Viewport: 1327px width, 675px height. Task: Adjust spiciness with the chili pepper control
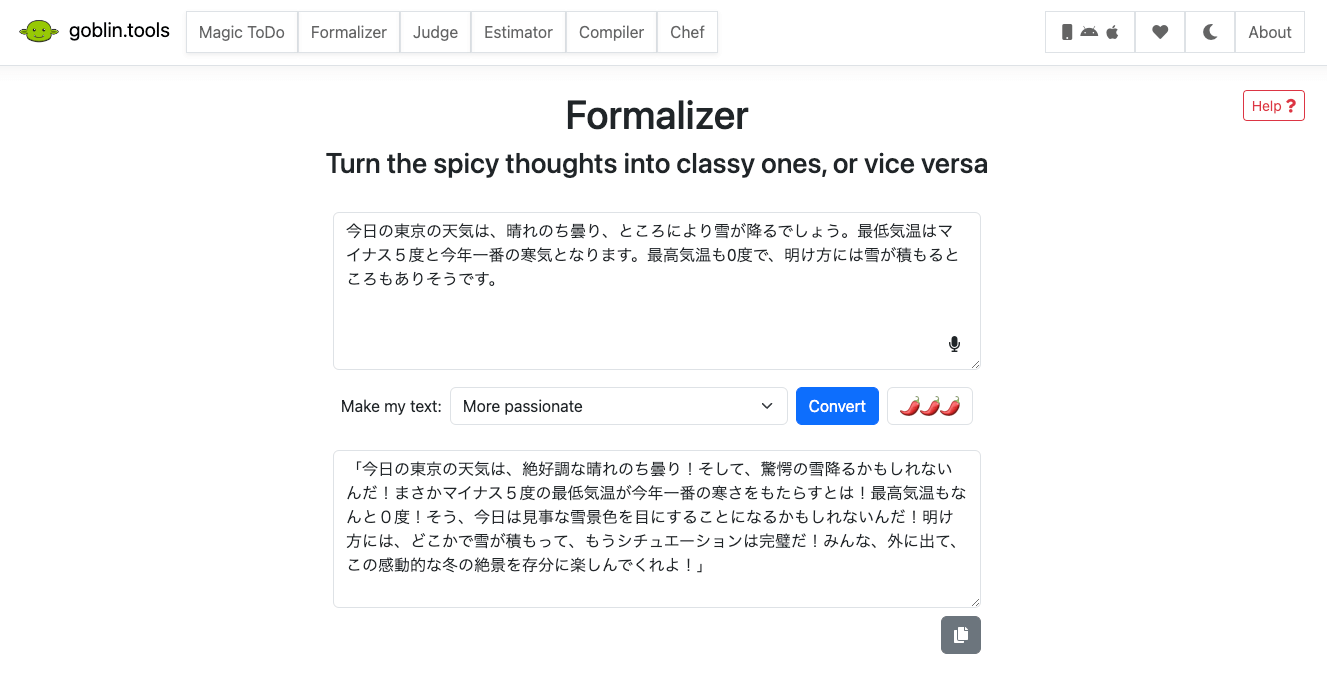point(929,406)
